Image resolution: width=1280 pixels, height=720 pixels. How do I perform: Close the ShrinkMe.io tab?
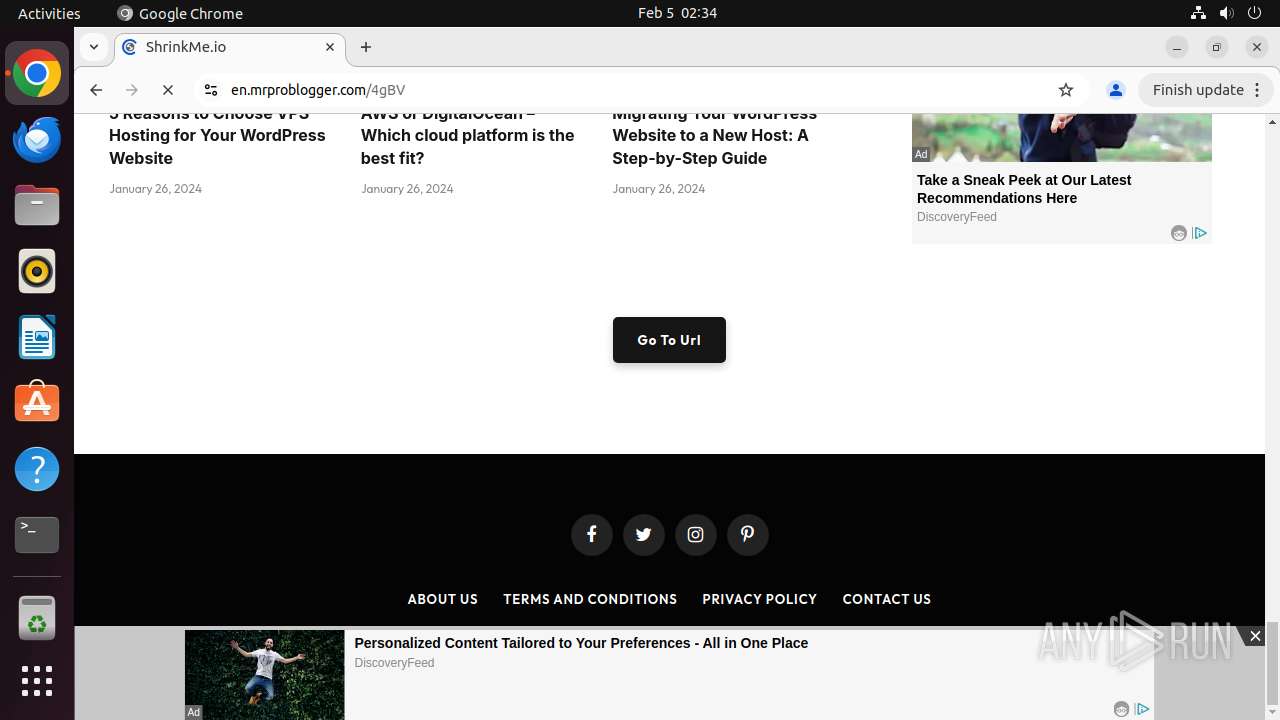point(330,47)
